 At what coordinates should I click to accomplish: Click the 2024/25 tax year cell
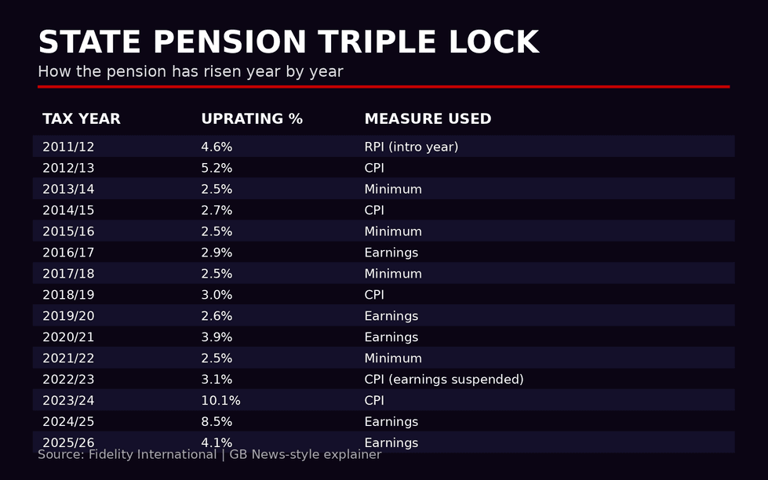pyautogui.click(x=68, y=422)
